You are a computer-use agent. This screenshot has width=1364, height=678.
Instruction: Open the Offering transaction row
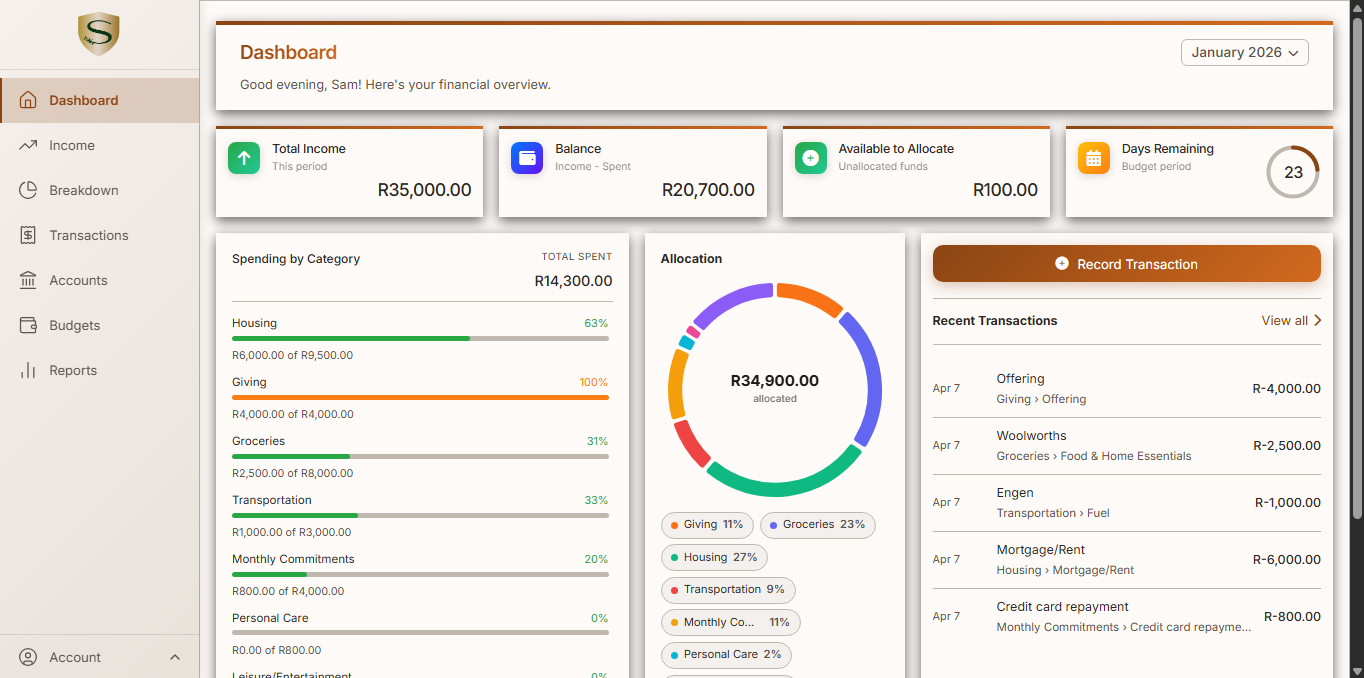(x=1126, y=389)
